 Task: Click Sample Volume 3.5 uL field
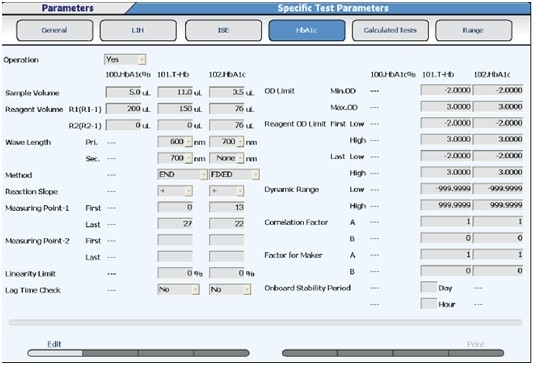click(227, 92)
